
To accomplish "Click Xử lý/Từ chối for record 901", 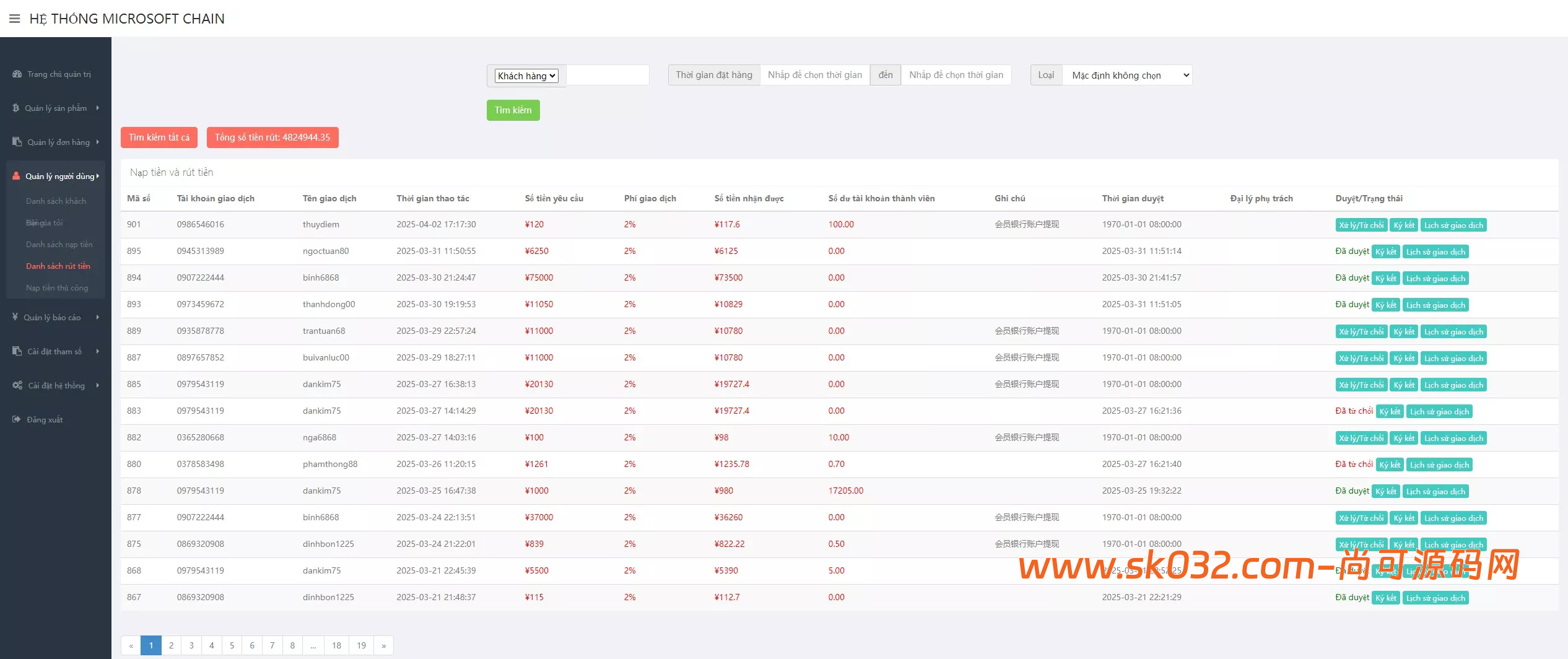I will [x=1361, y=225].
